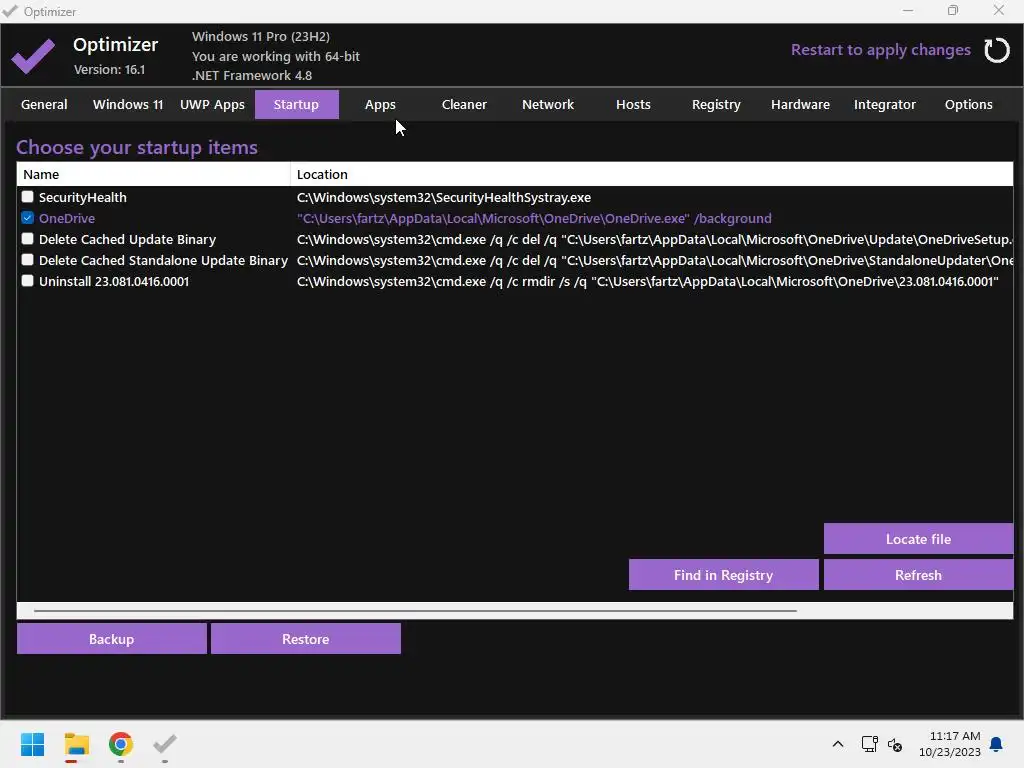This screenshot has height=768, width=1024.
Task: Click the OneDriveSetup del command location
Action: pyautogui.click(x=654, y=239)
